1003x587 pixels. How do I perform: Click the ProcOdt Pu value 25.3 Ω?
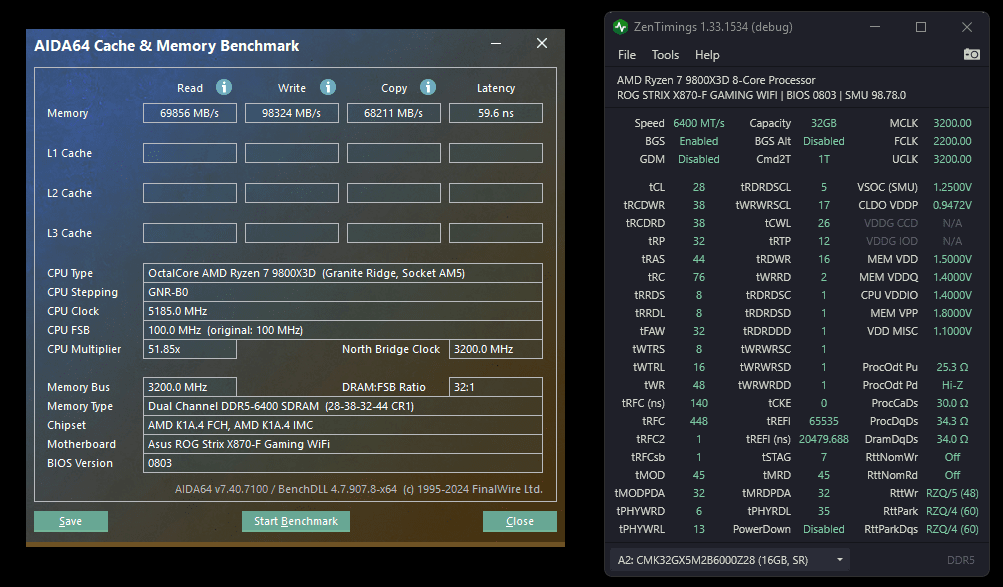952,367
